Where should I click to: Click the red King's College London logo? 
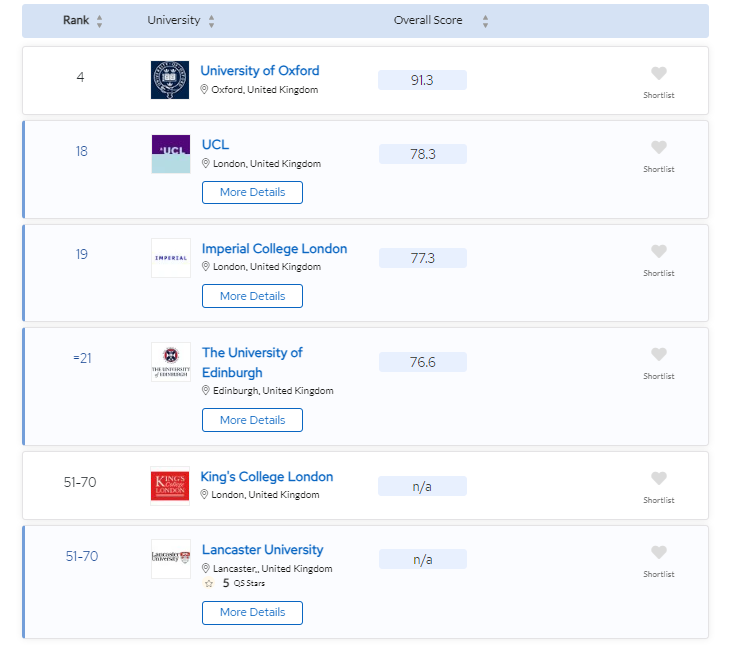click(170, 486)
